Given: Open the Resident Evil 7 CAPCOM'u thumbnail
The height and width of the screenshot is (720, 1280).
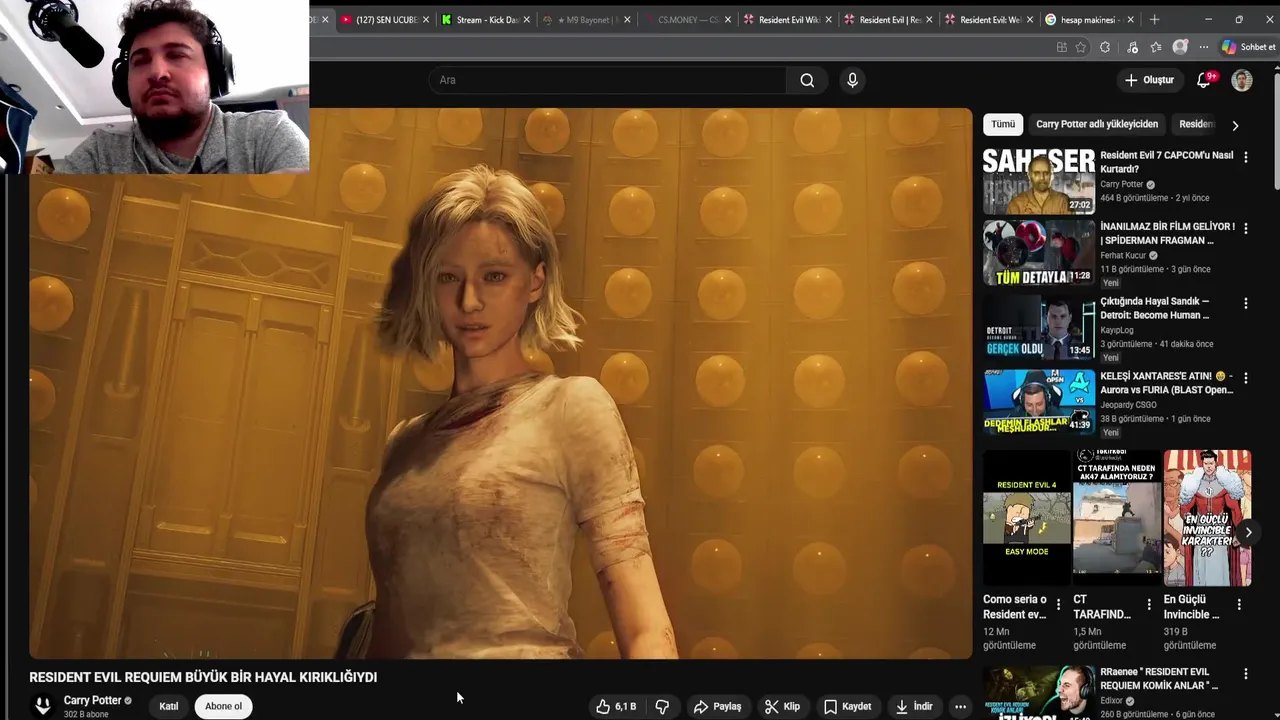Looking at the screenshot, I should 1038,181.
